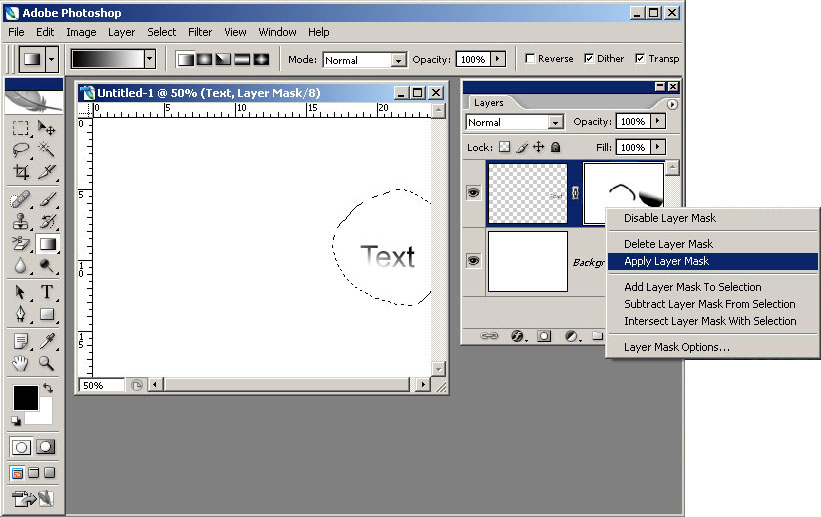
Task: Select the Crop tool
Action: coord(20,172)
